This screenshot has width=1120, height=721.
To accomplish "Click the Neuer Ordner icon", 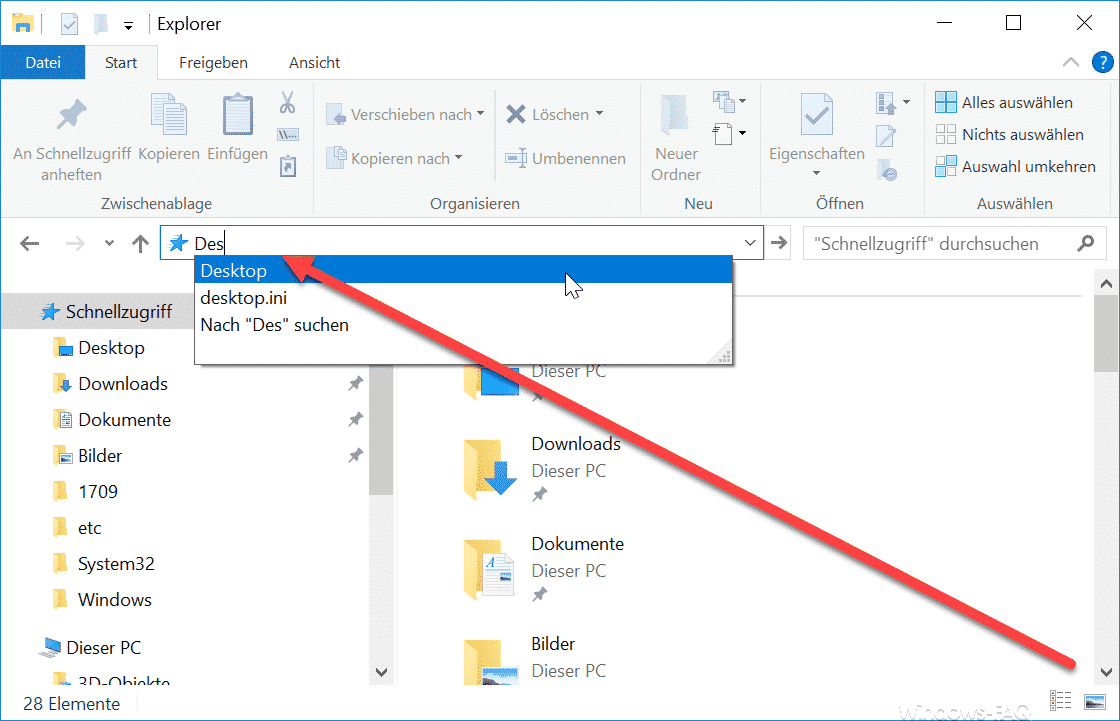I will tap(676, 116).
